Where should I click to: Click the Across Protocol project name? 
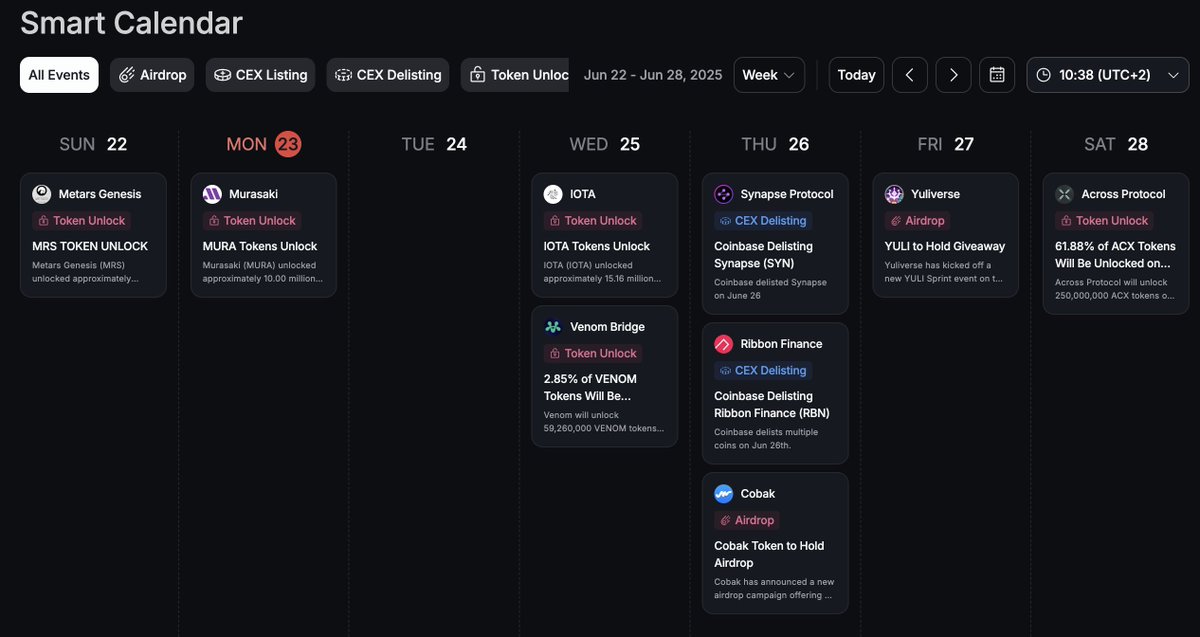(1123, 194)
